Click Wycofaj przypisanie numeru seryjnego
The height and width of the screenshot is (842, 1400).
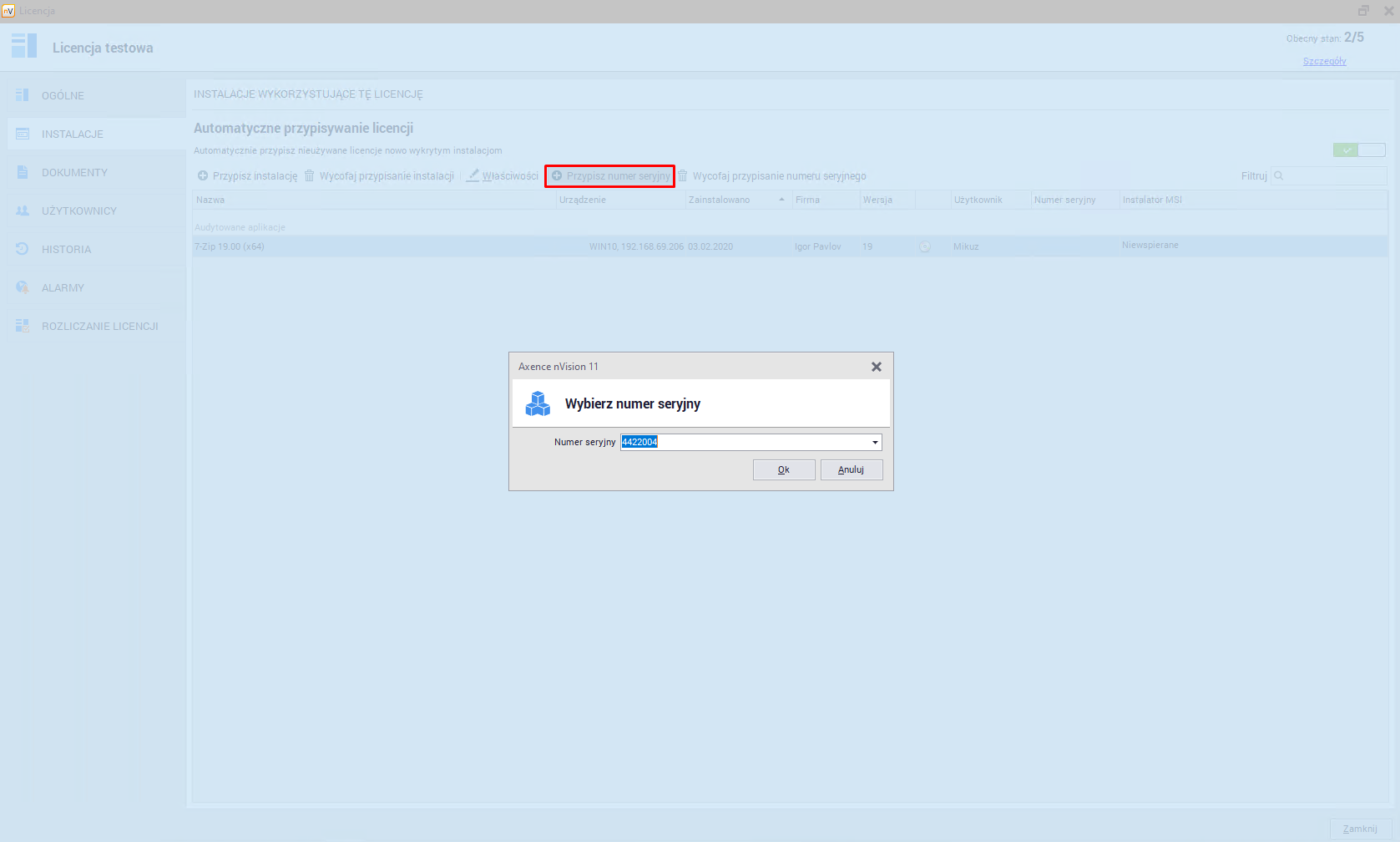[x=778, y=176]
